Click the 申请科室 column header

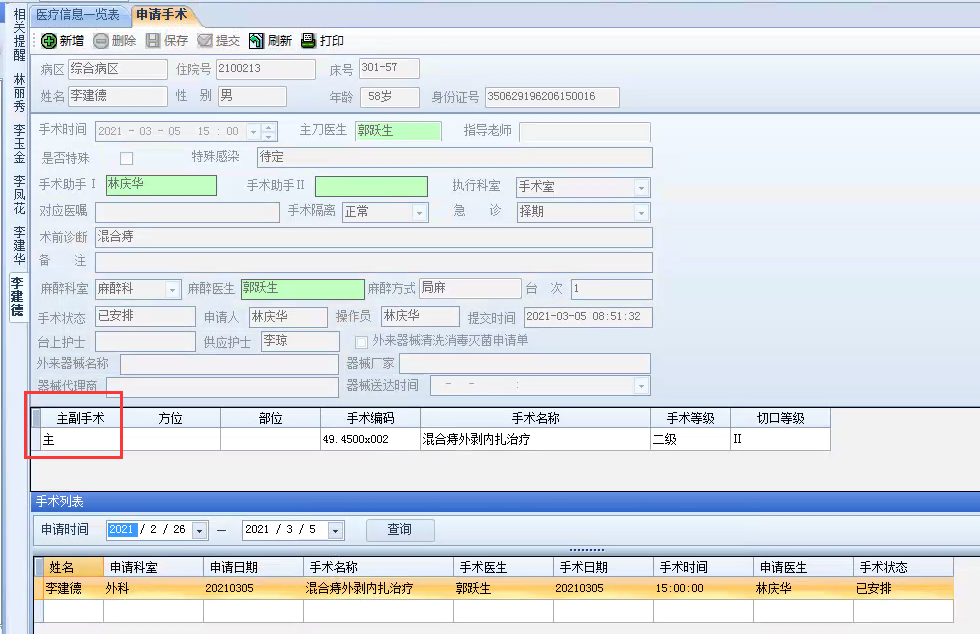pos(153,568)
